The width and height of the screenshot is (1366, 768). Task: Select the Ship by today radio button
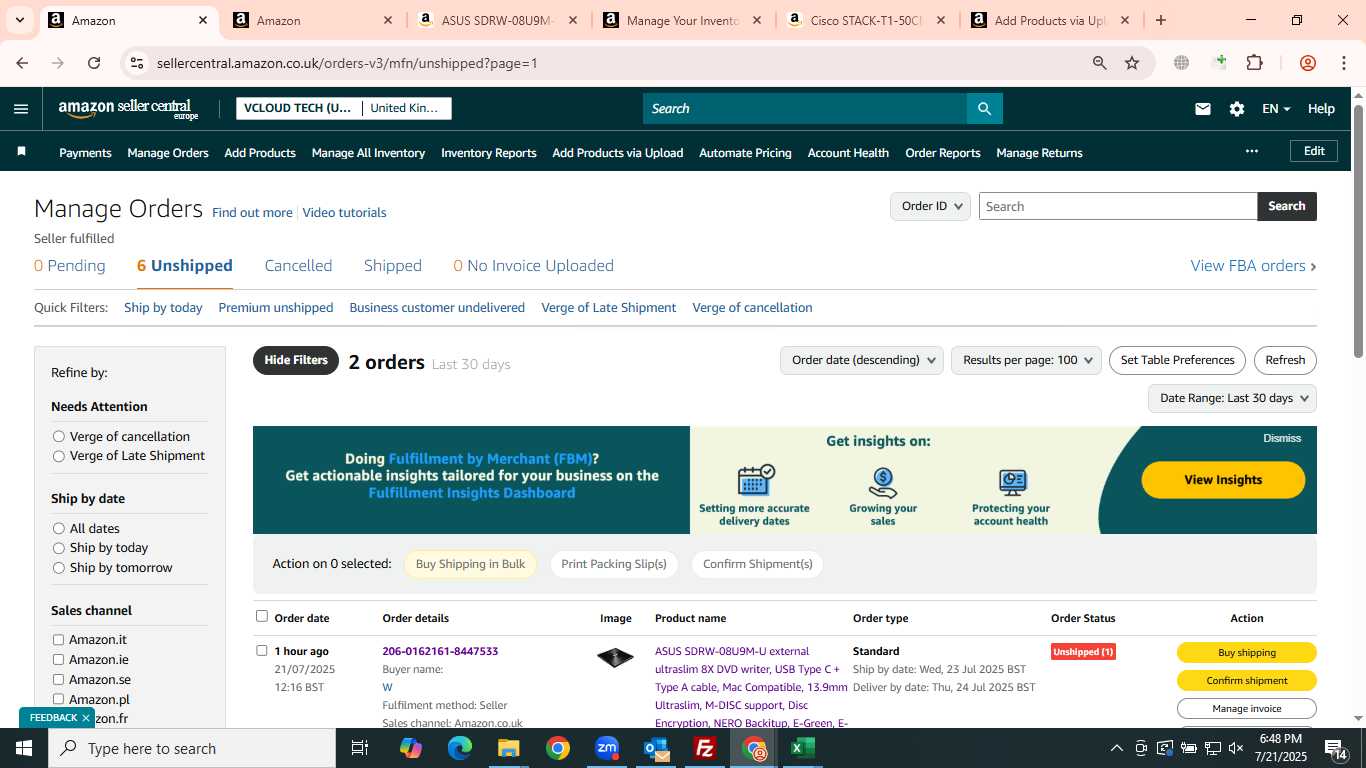coord(59,548)
